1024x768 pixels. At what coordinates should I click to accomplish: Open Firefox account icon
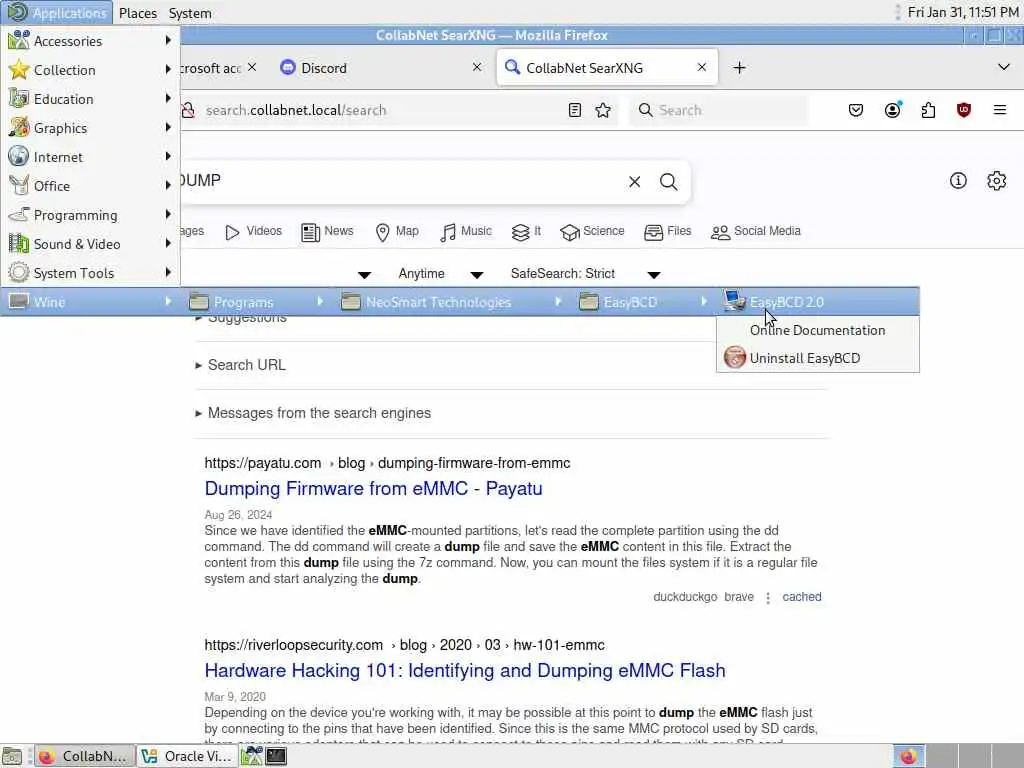(x=893, y=110)
